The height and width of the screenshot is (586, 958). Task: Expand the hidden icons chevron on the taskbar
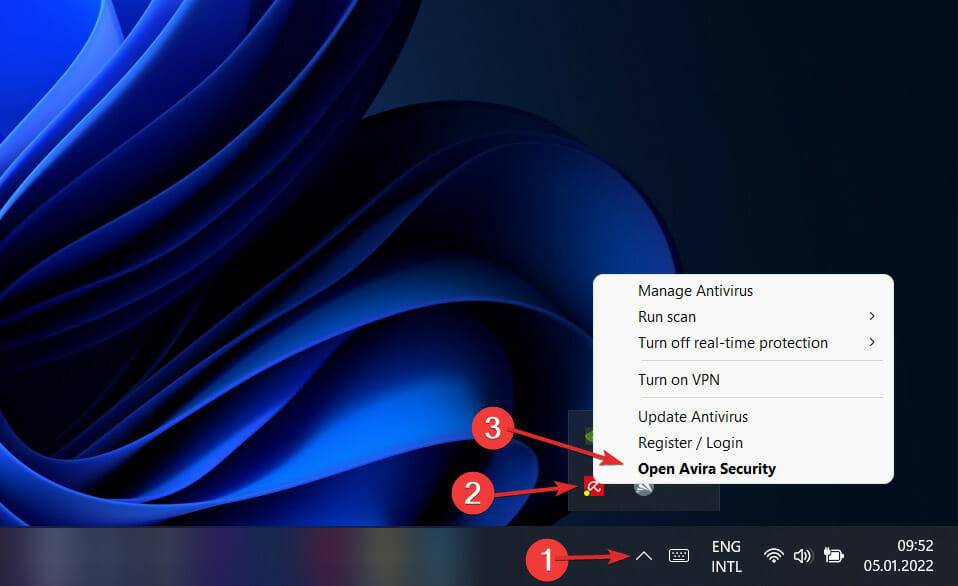[645, 555]
